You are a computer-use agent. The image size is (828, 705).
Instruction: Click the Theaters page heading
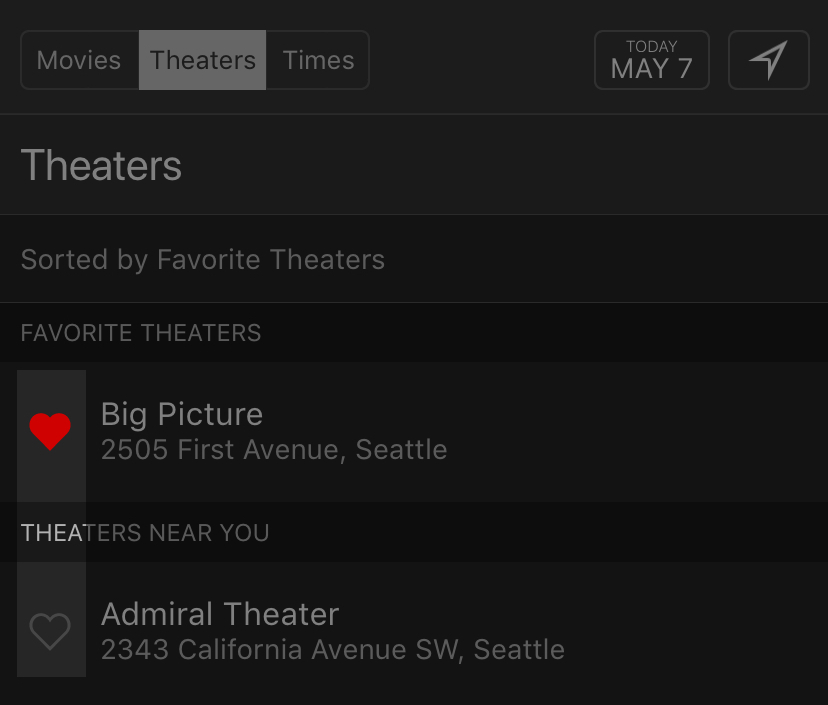(101, 165)
